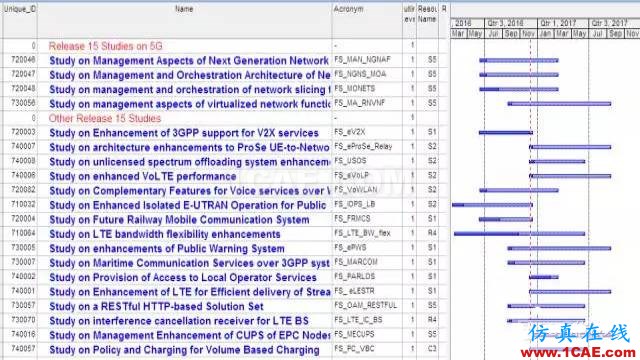Image resolution: width=640 pixels, height=360 pixels.
Task: Open 'Study on enhanced VoLTE performance'
Action: click(143, 176)
